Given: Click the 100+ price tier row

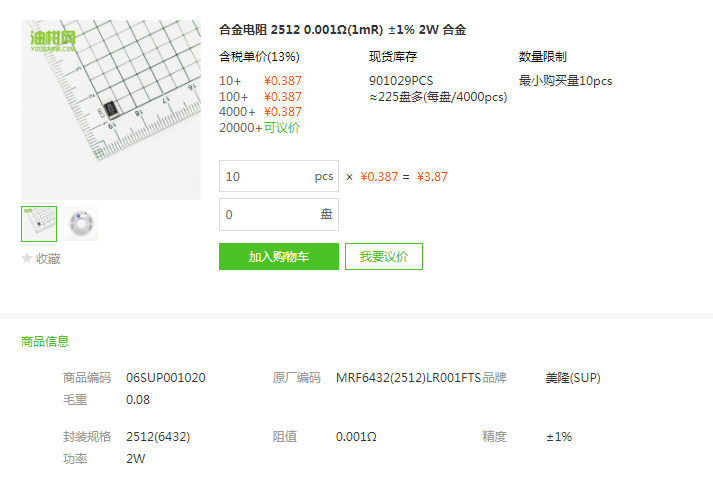Looking at the screenshot, I should tap(260, 97).
